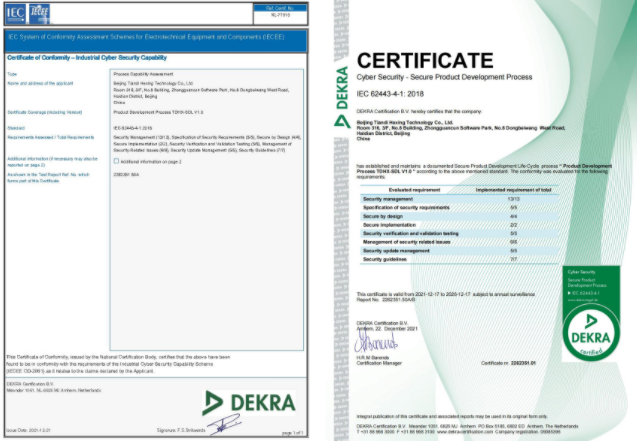Viewport: 637px width, 443px height.
Task: Click 'Report No.' line on right certificate
Action: (x=386, y=300)
